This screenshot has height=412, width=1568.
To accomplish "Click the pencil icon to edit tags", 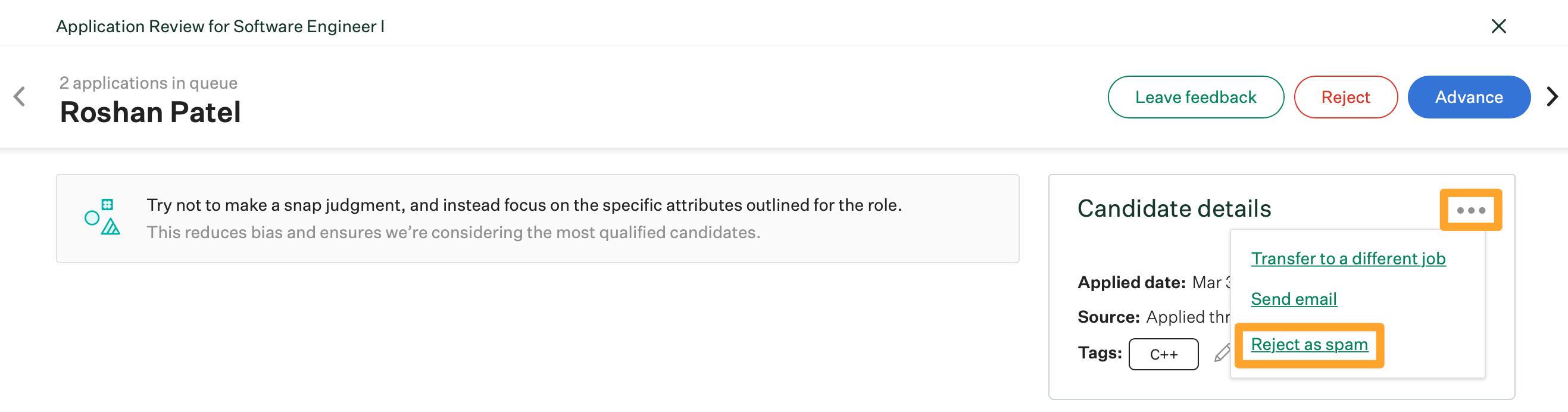I will [x=1222, y=354].
